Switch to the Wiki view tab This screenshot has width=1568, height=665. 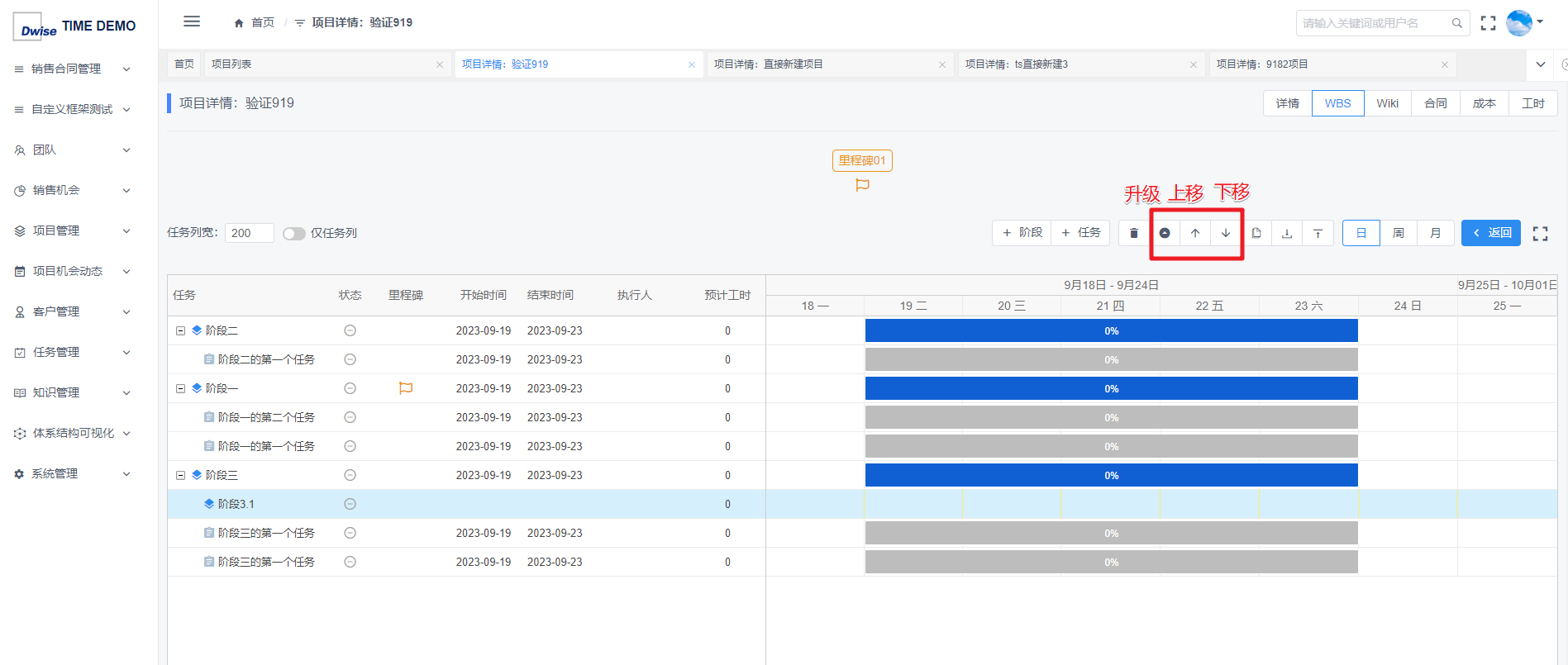tap(1388, 103)
